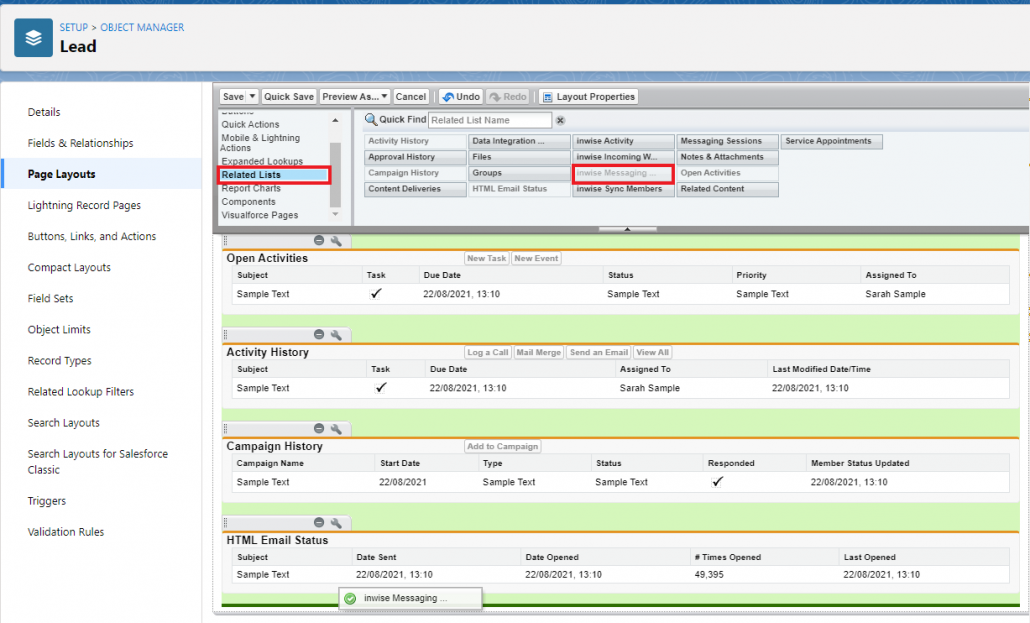
Task: Click the Add to Campaign button
Action: (502, 446)
